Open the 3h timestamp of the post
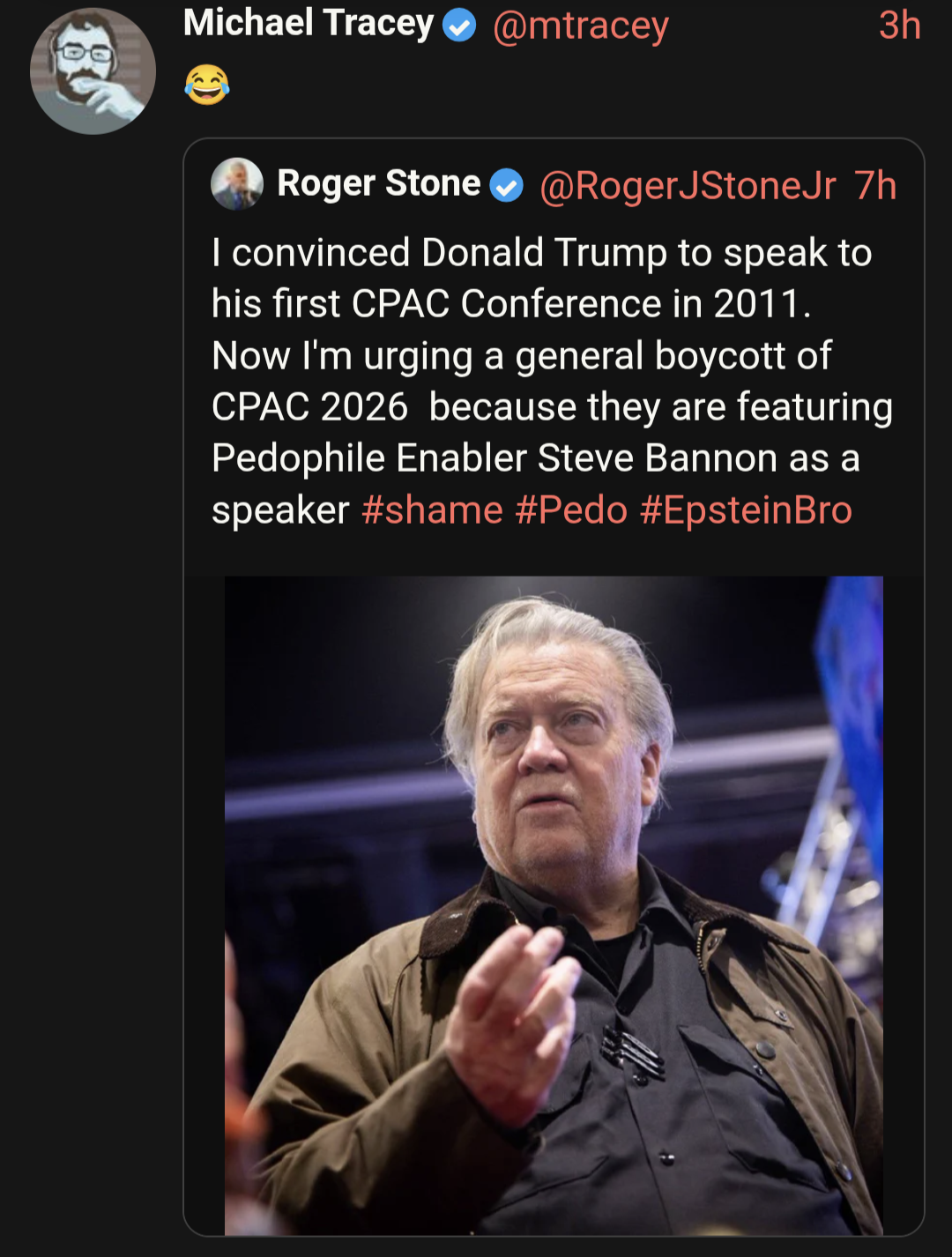The width and height of the screenshot is (952, 1257). point(899,26)
